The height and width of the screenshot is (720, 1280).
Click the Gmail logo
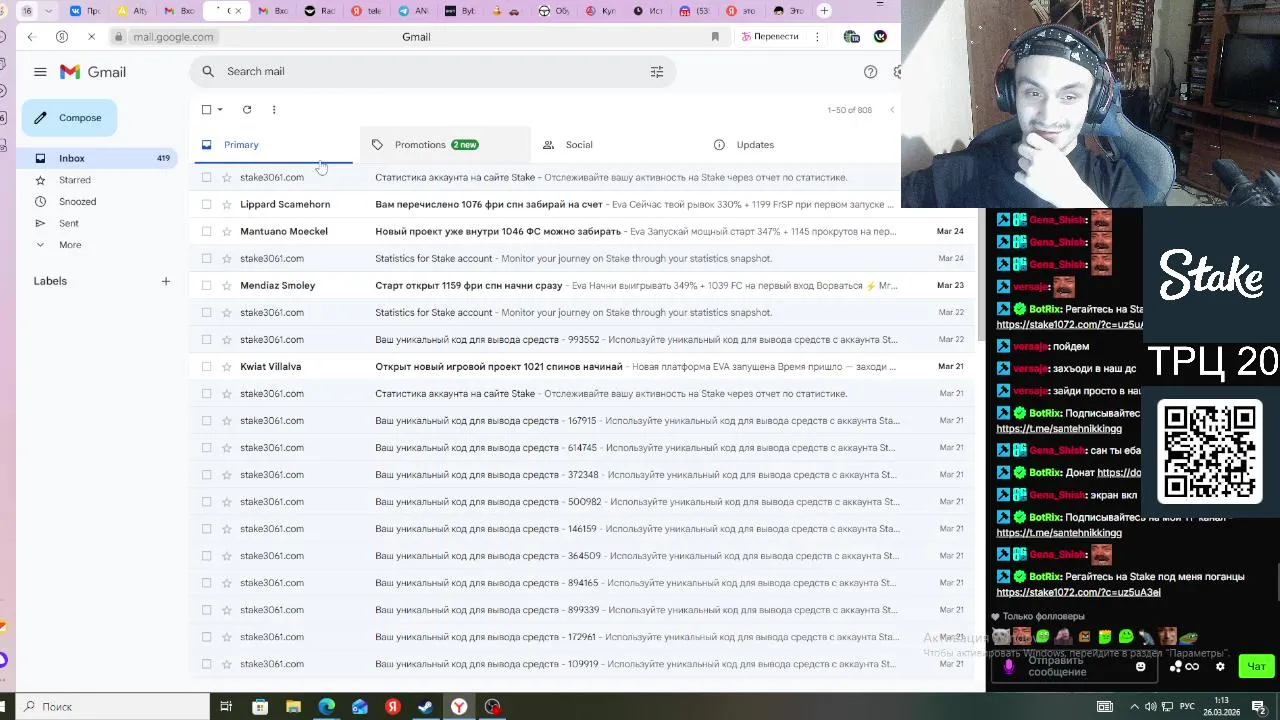(93, 72)
